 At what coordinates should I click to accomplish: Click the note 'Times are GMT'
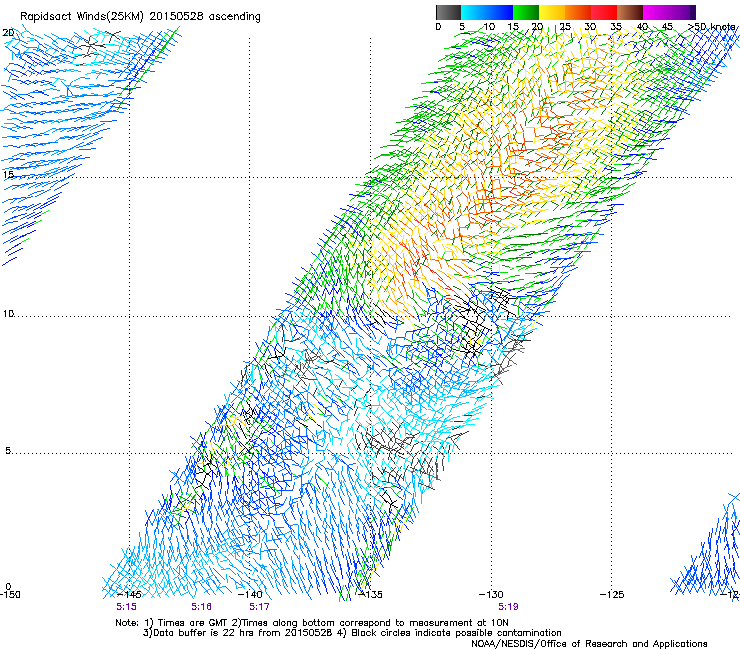tap(193, 623)
